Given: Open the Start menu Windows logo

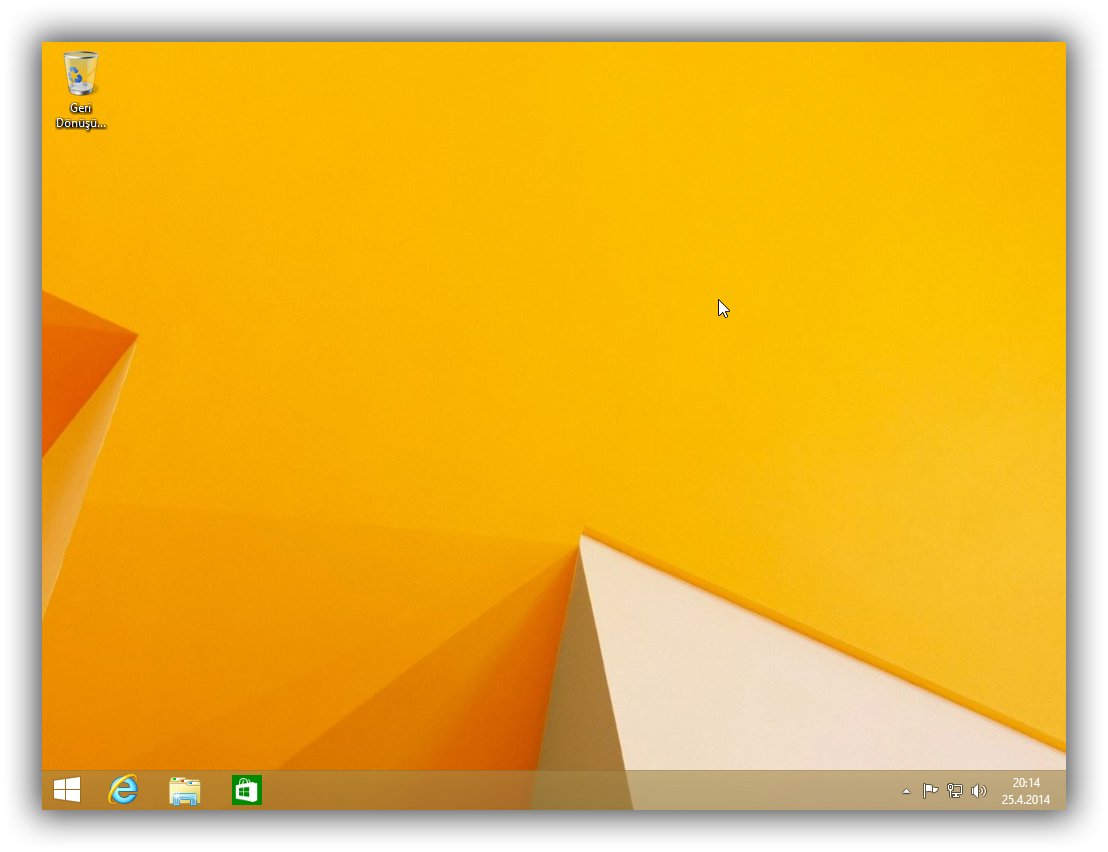Looking at the screenshot, I should [x=67, y=790].
